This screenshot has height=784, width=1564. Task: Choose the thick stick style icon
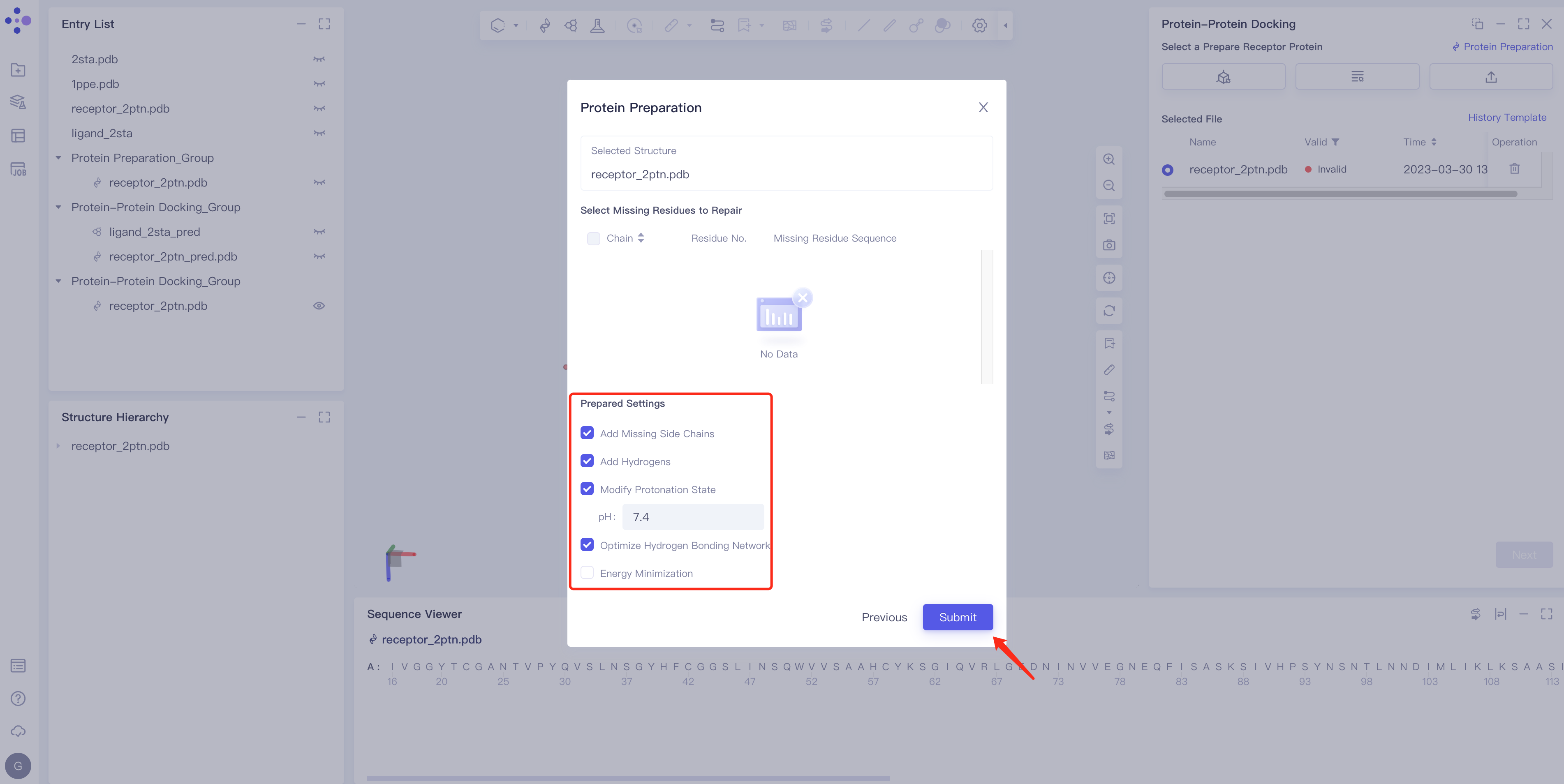[x=889, y=25]
